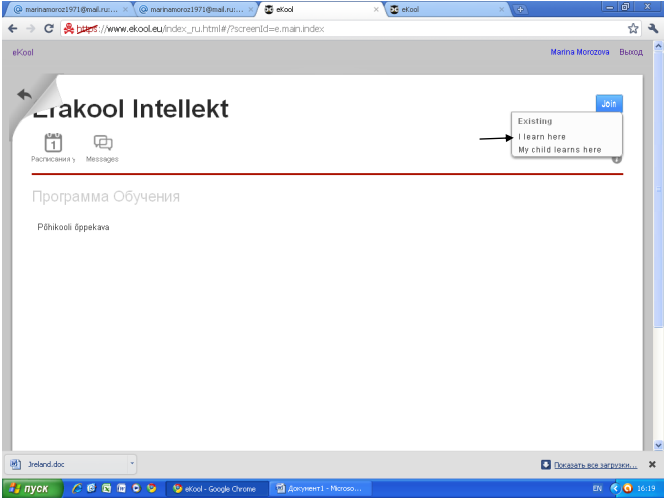Switch to Документ1 Word taskbar button
The width and height of the screenshot is (665, 498).
pyautogui.click(x=321, y=489)
